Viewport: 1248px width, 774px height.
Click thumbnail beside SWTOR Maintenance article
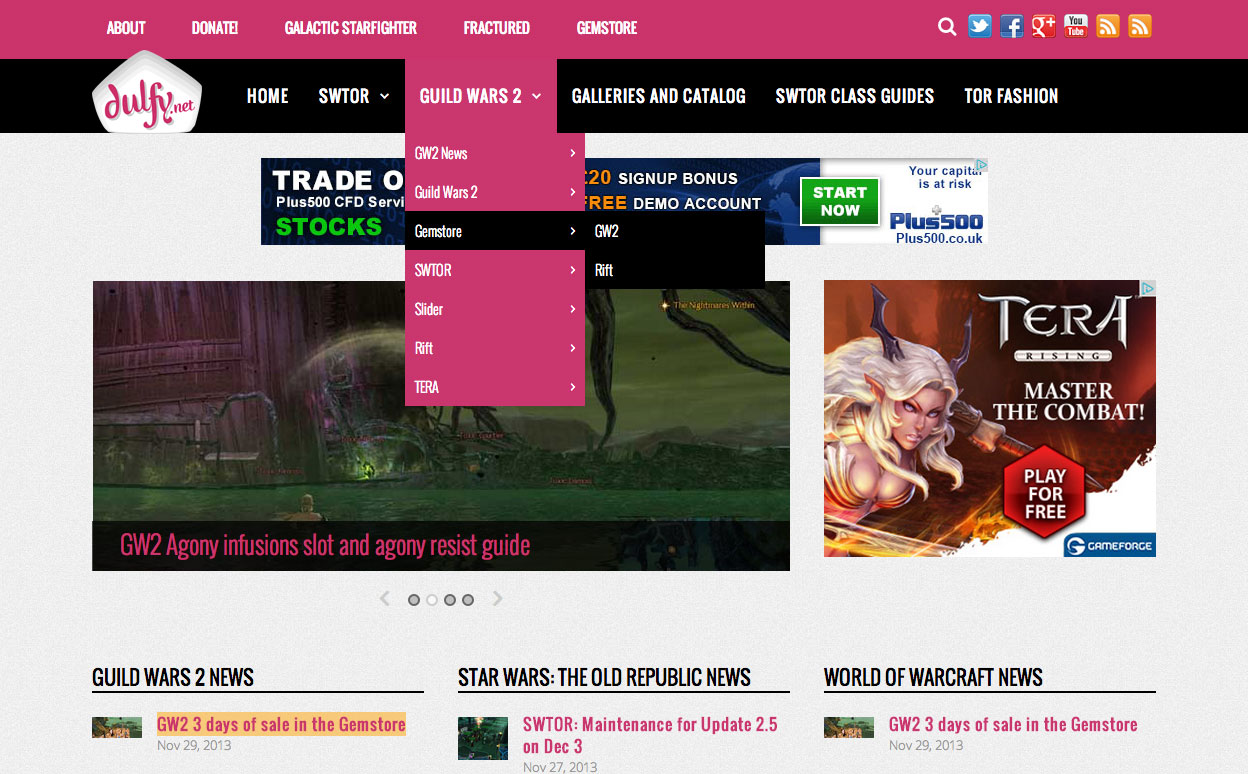click(x=483, y=738)
